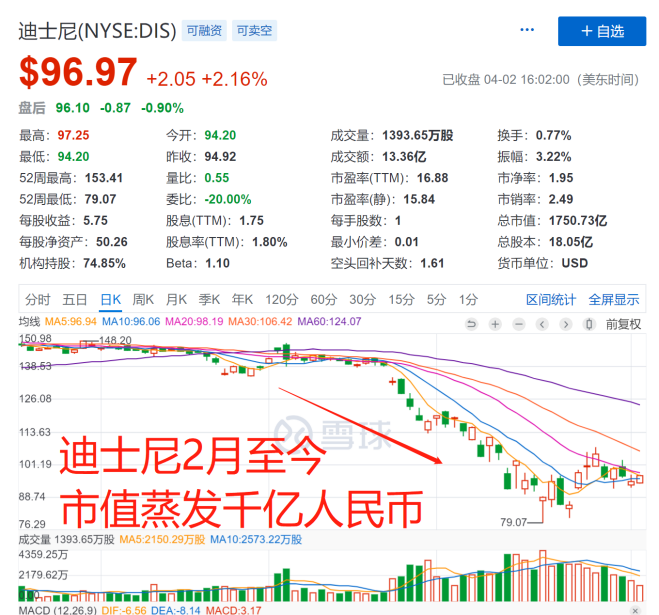Zoom in the K-line chart with plus icon
This screenshot has width=659, height=615.
tap(496, 324)
